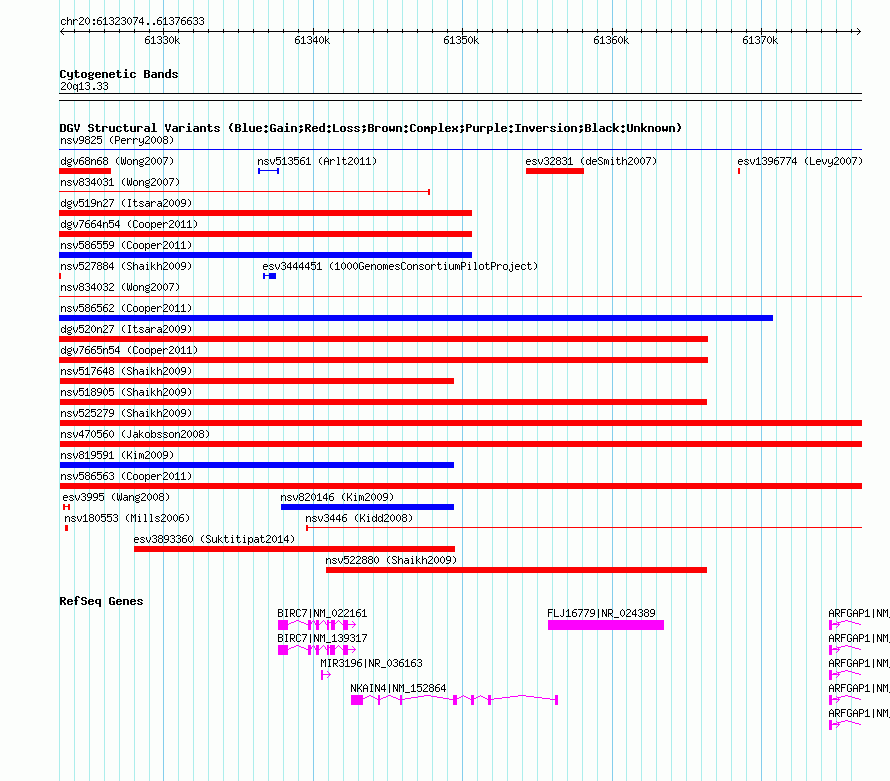Click the 61370k ruler label
The height and width of the screenshot is (781, 890).
761,40
